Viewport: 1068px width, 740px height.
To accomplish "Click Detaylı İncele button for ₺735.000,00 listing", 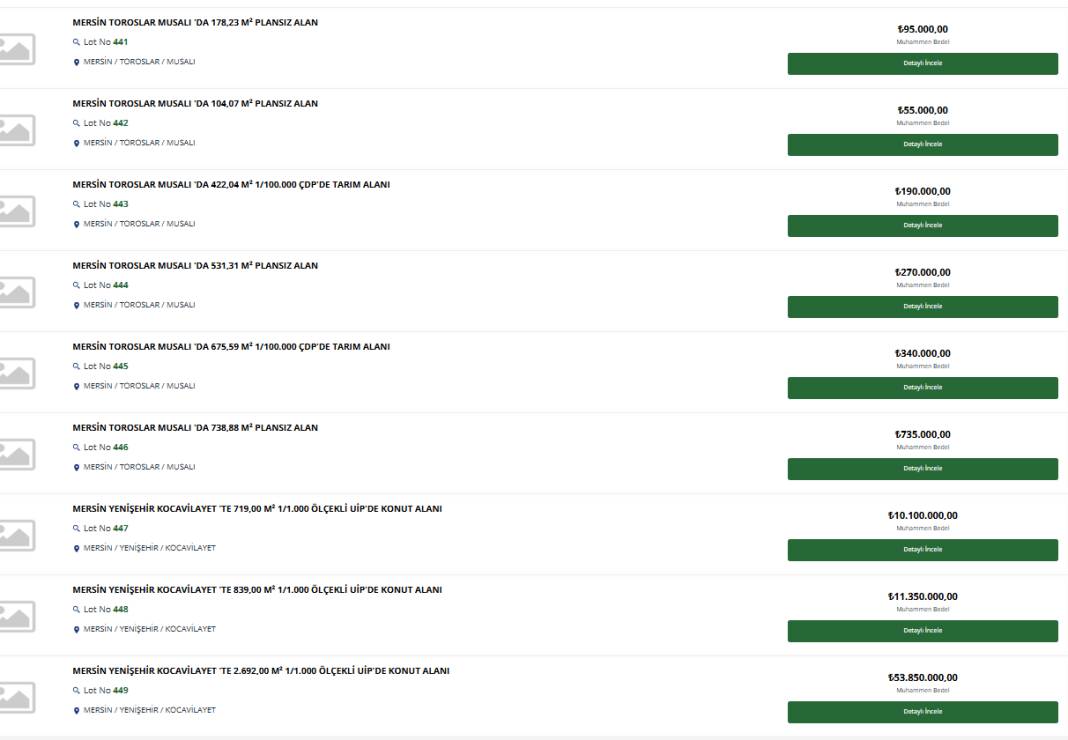I will click(922, 469).
